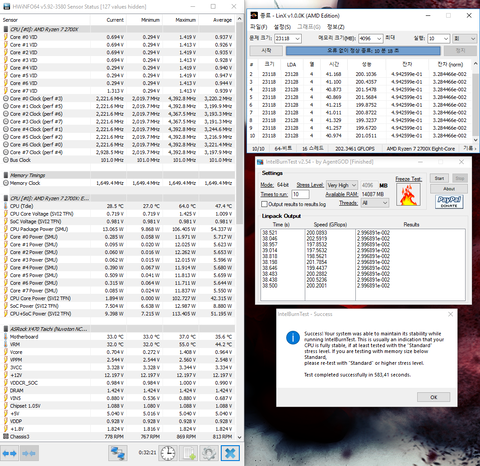Open HWiNFO network remote monitoring icon
This screenshot has width=480, height=466.
coord(118,453)
